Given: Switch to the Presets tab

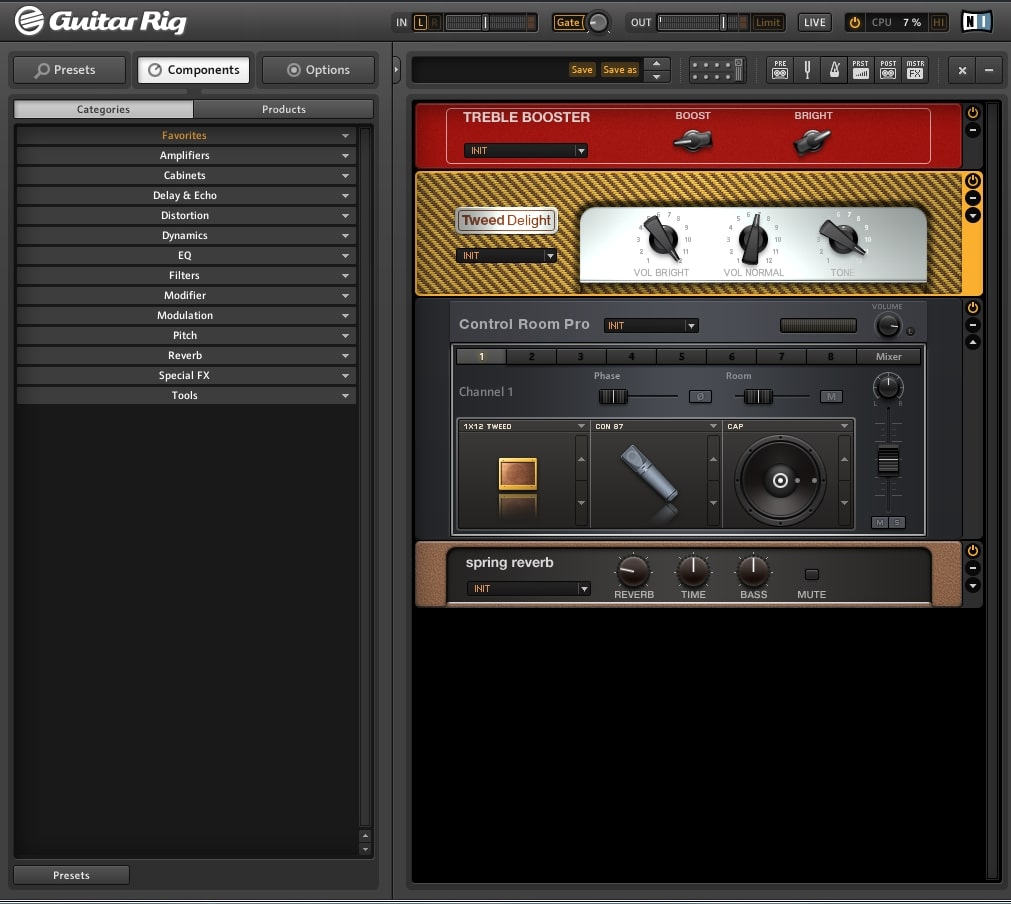Looking at the screenshot, I should click(69, 70).
